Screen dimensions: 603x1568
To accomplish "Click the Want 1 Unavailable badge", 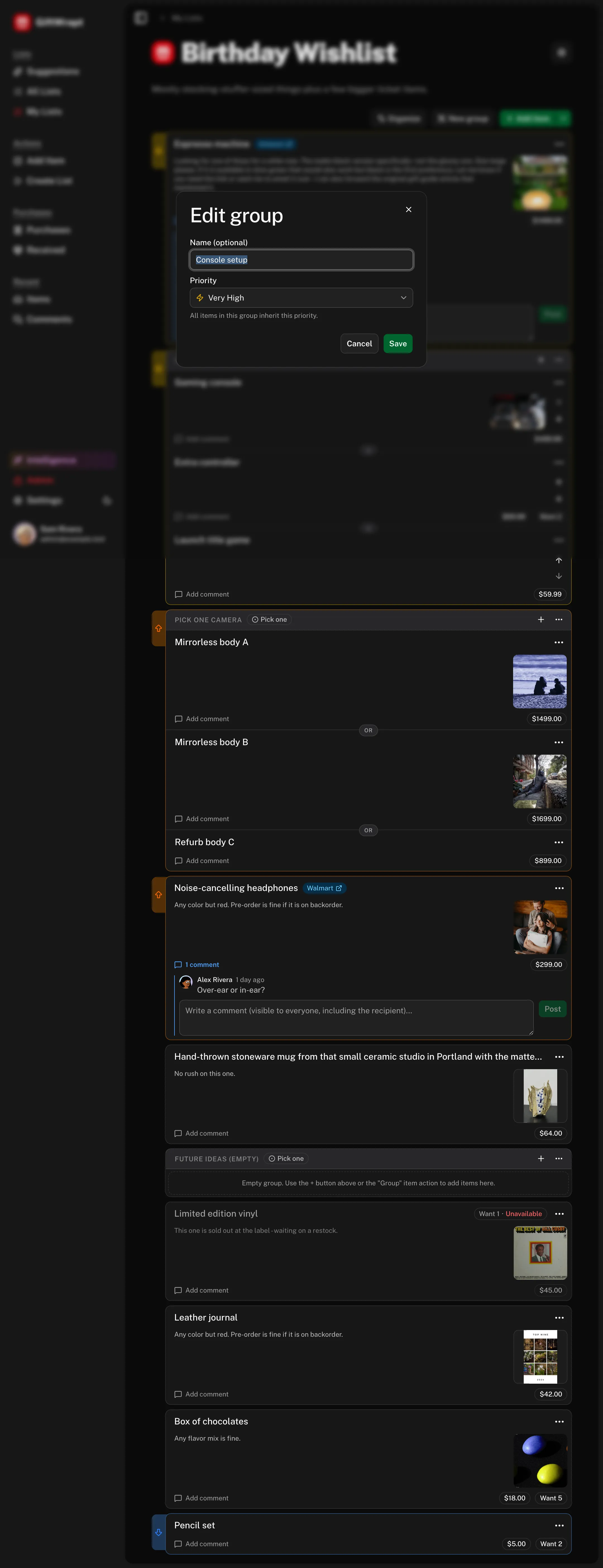I will 510,1214.
